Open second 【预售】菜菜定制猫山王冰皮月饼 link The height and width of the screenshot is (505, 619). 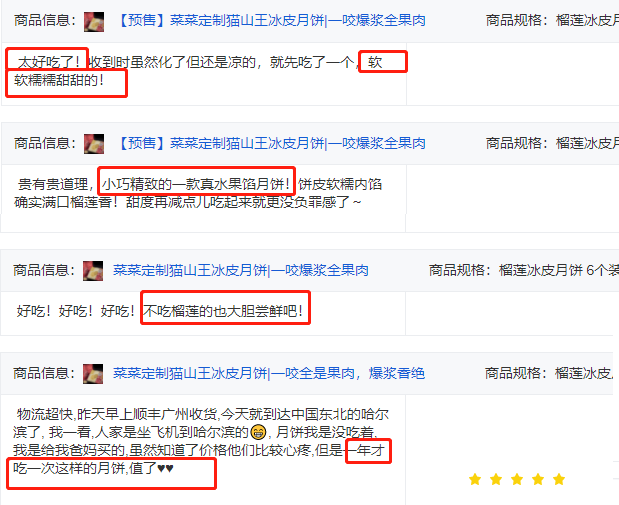pos(271,143)
